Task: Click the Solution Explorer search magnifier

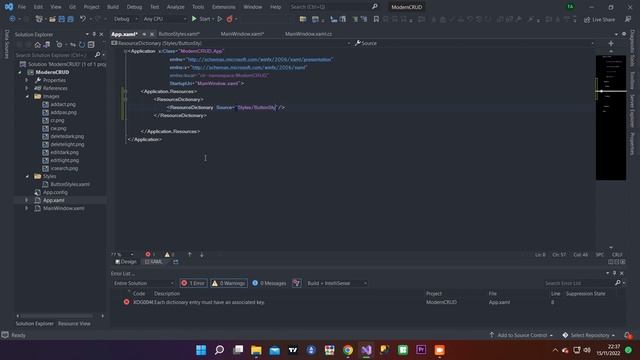Action: pyautogui.click(x=97, y=55)
